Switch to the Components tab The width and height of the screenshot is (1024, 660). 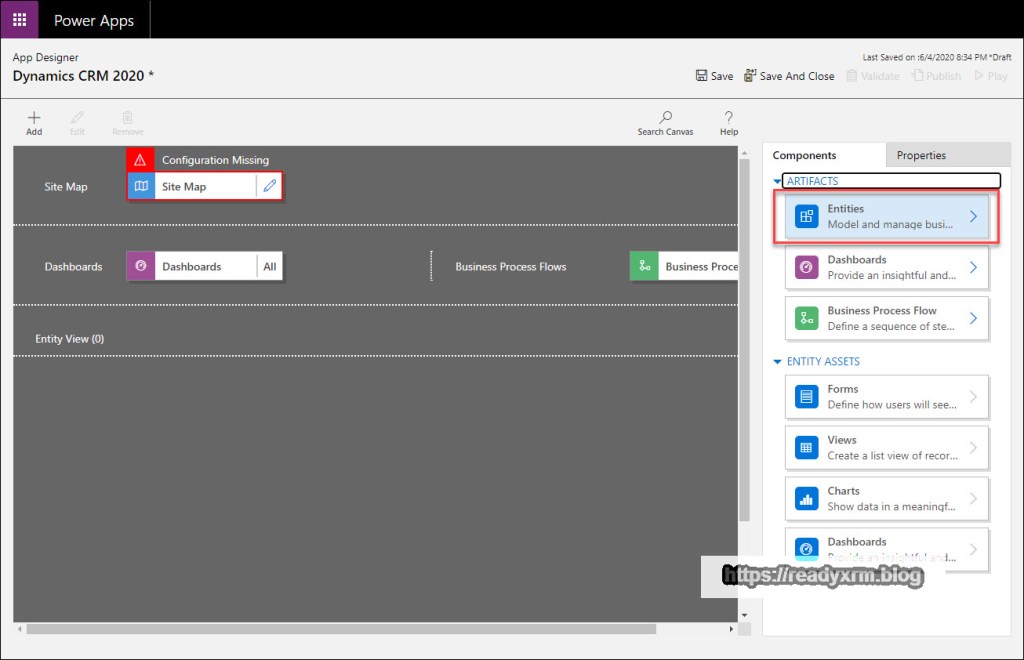pyautogui.click(x=804, y=156)
